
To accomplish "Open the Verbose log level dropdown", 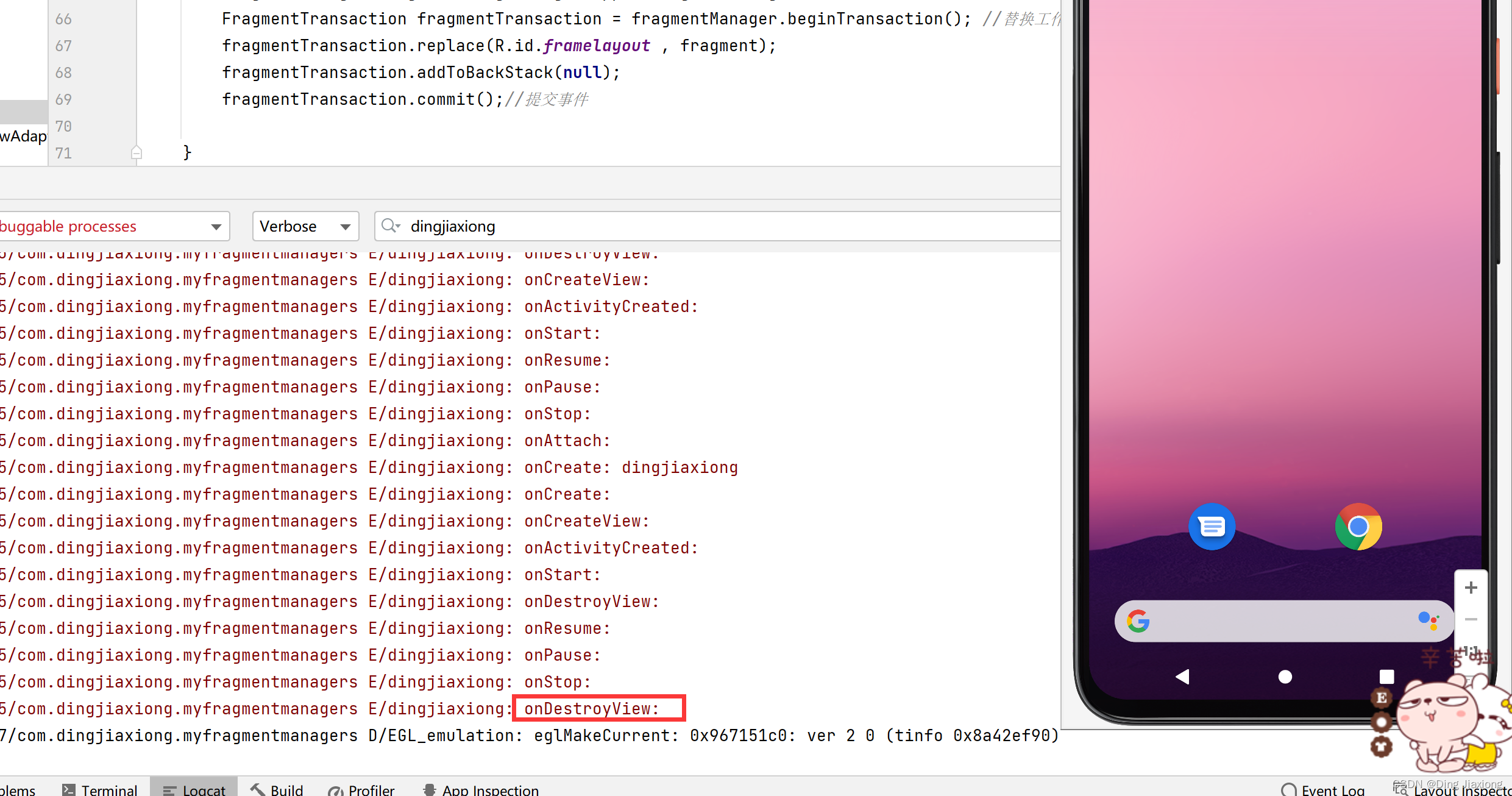I will tap(305, 226).
